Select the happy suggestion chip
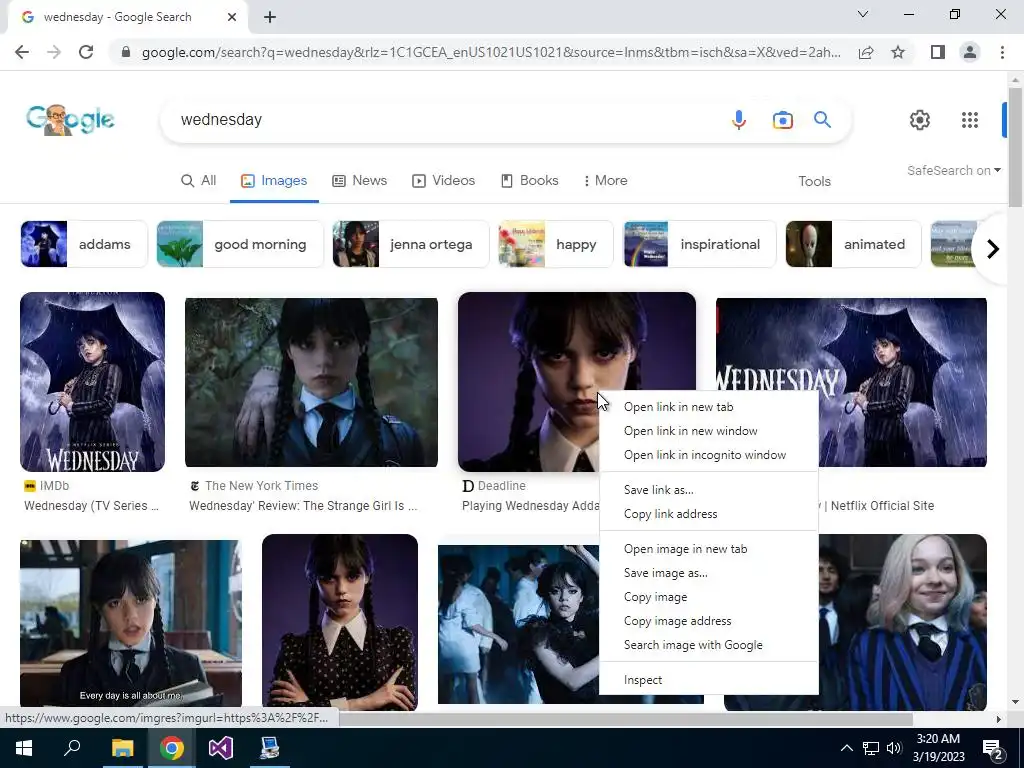The width and height of the screenshot is (1024, 768). click(556, 244)
